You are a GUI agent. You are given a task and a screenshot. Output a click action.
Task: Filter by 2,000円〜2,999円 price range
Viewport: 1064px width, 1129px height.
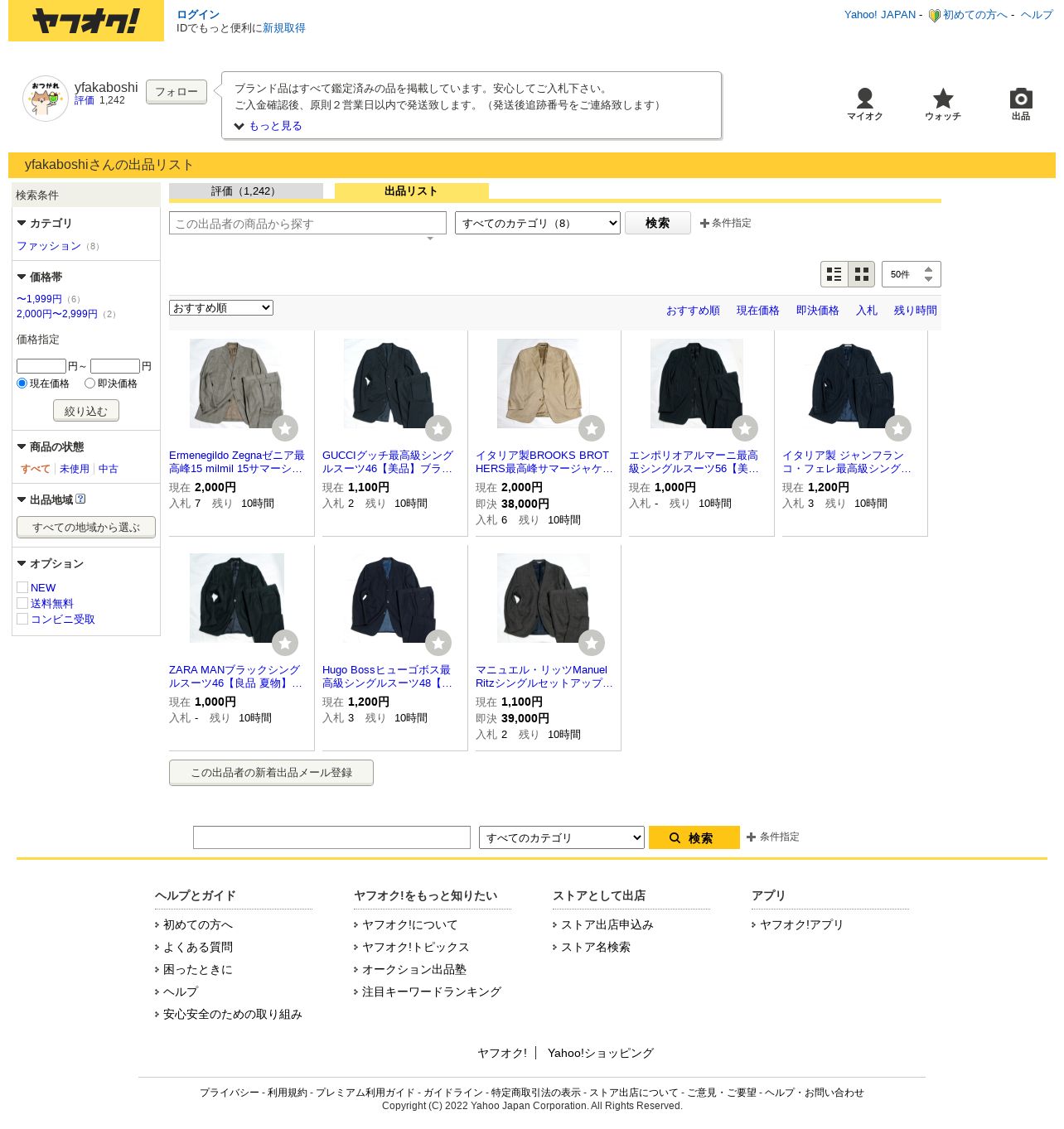57,314
